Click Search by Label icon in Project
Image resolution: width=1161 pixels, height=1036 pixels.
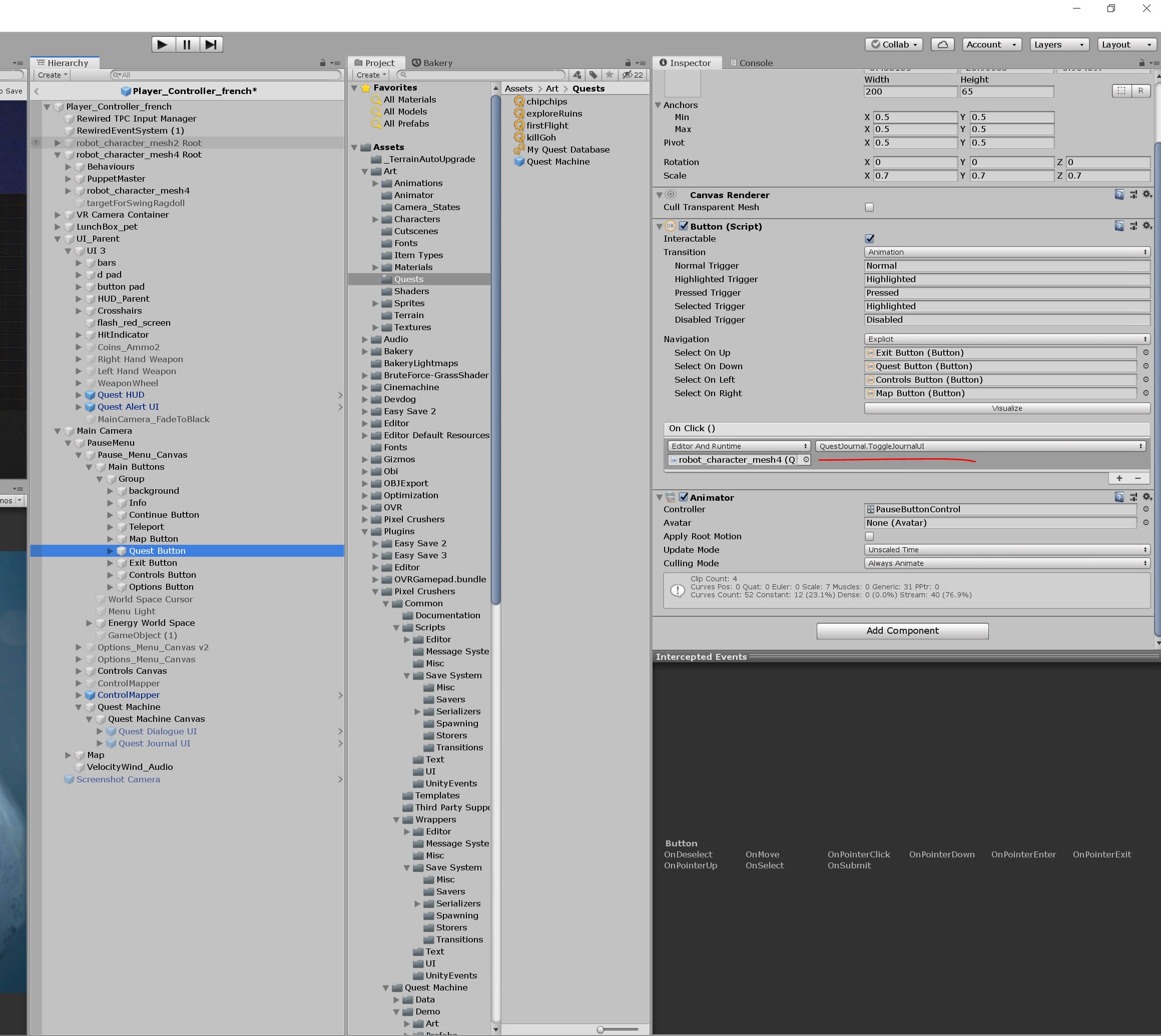[x=594, y=75]
